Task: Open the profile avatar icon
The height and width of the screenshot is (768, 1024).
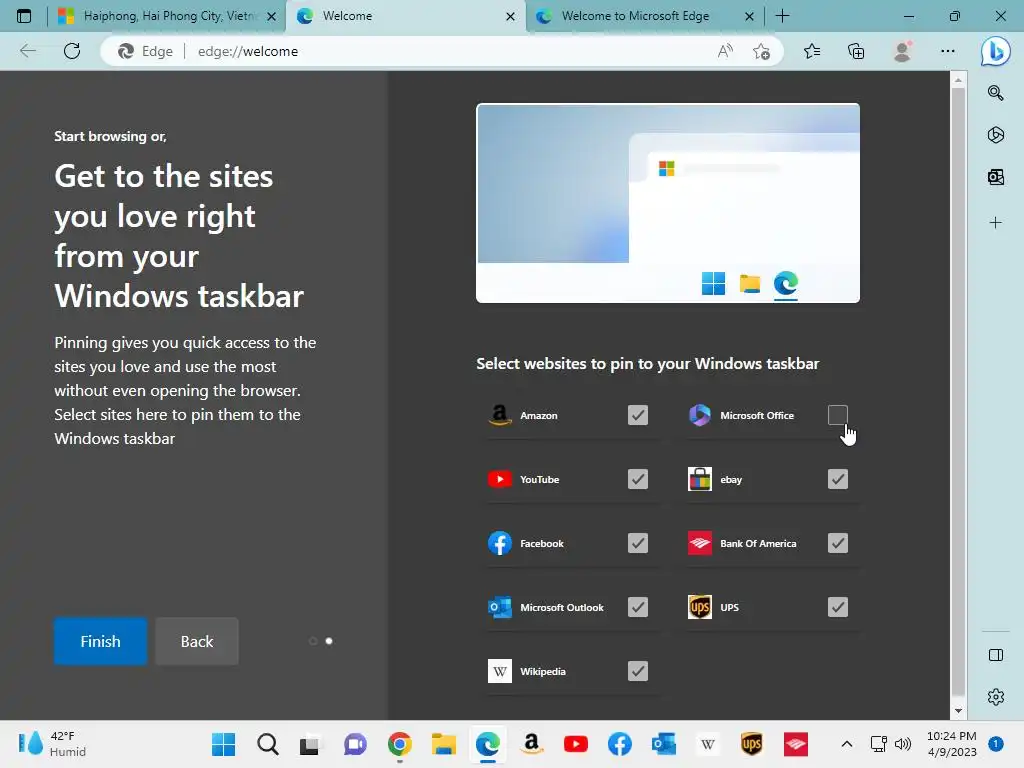Action: [x=903, y=51]
